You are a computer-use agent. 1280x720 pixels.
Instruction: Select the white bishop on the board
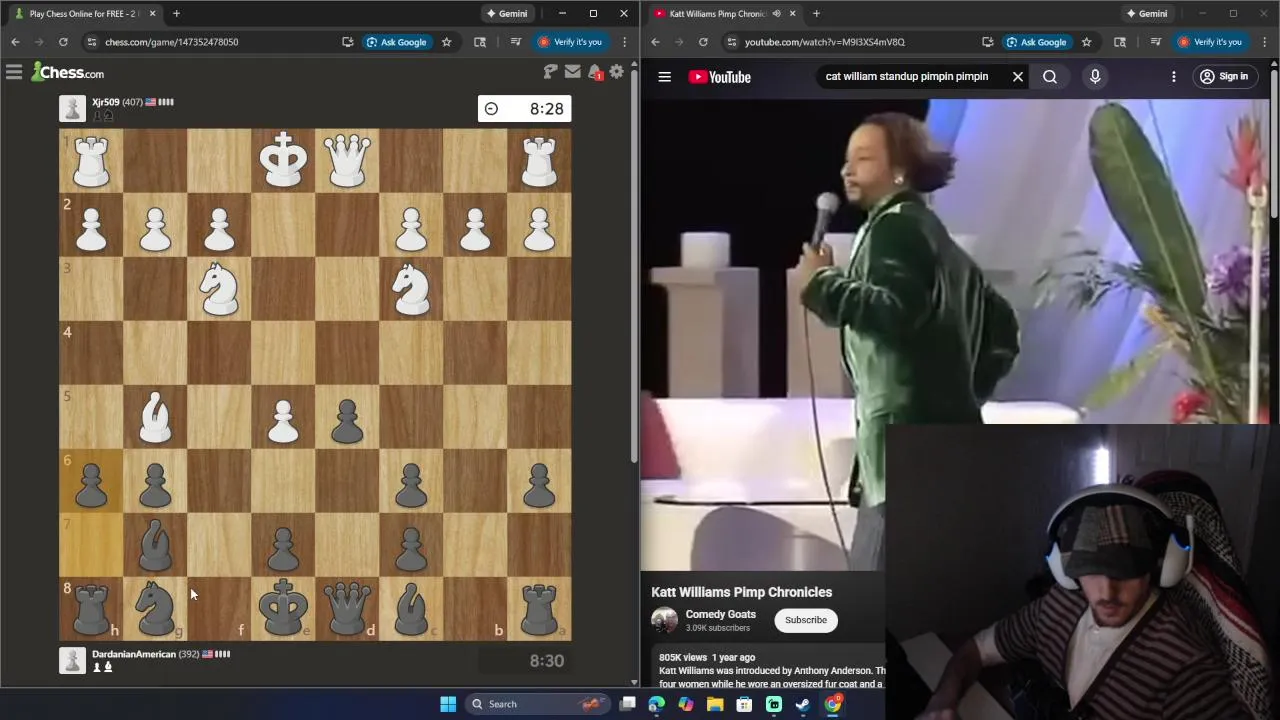155,416
